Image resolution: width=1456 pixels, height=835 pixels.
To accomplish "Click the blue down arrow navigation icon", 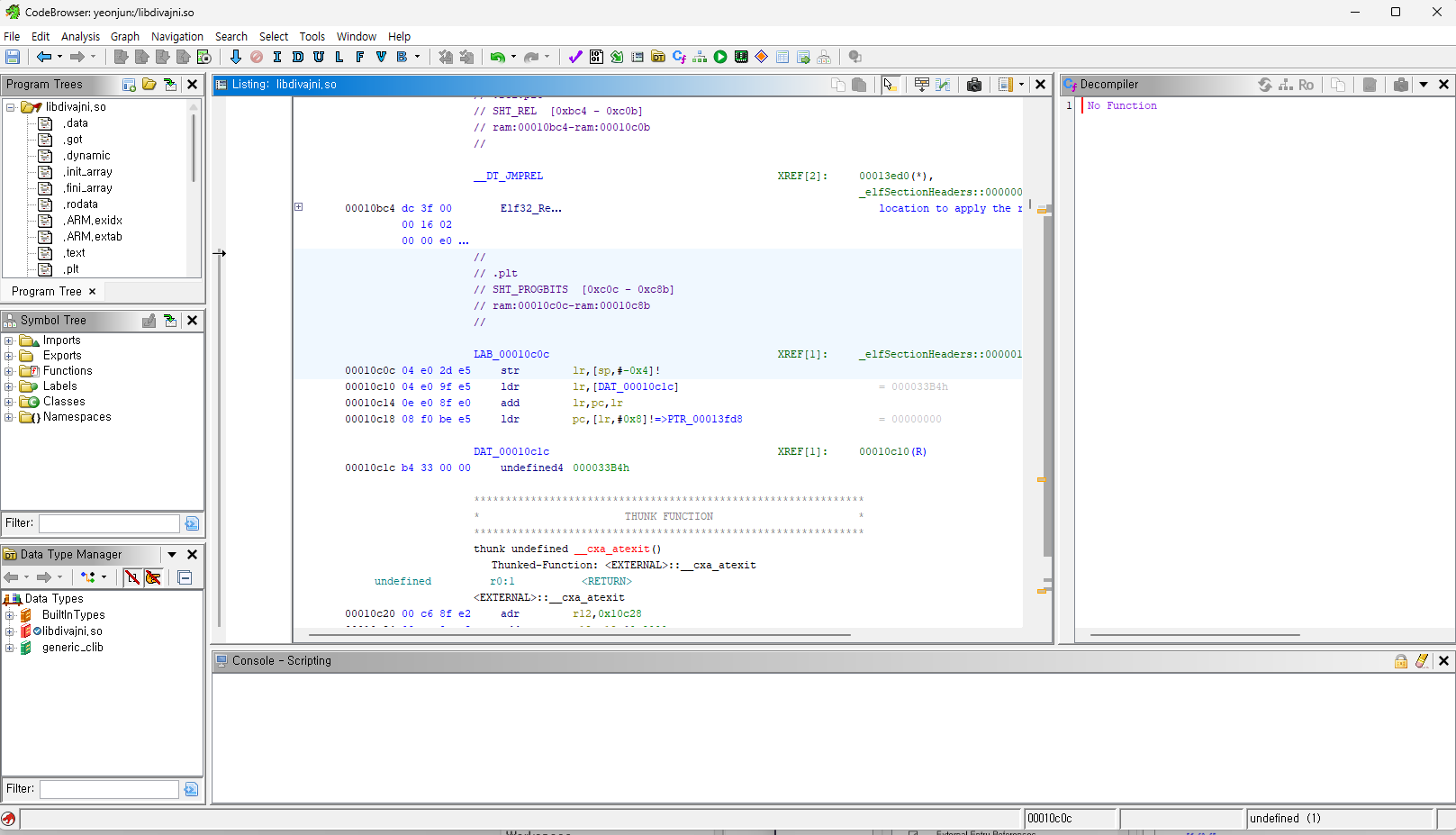I will pyautogui.click(x=236, y=57).
